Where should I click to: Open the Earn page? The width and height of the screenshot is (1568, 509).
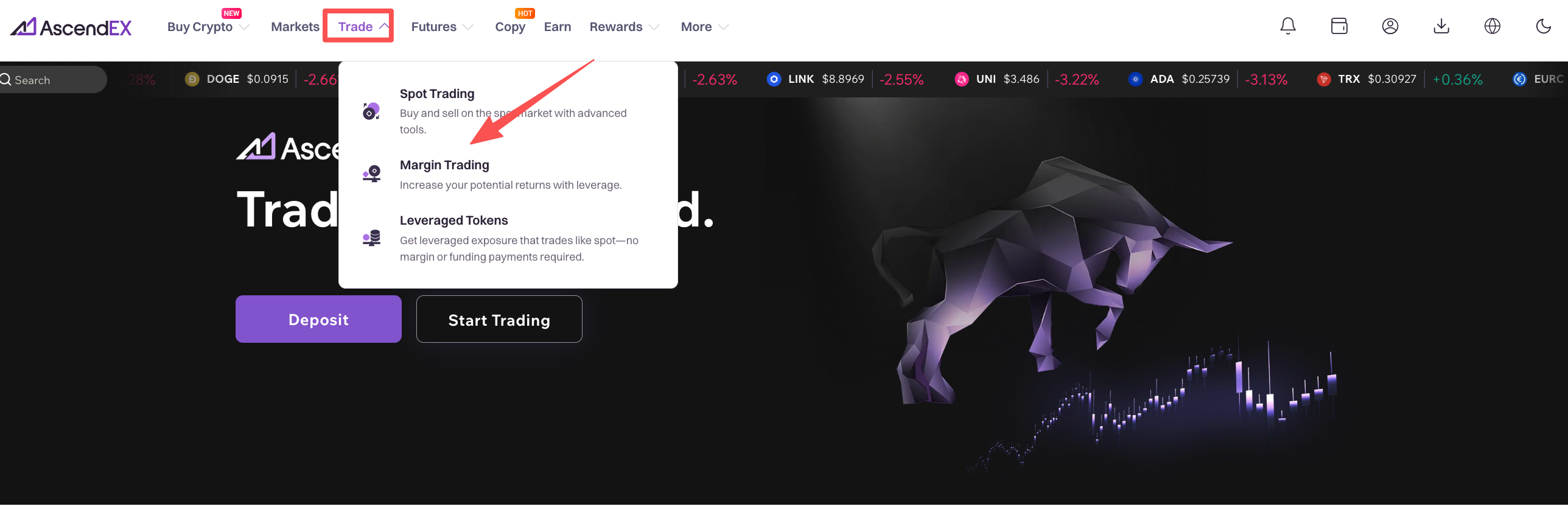click(557, 27)
